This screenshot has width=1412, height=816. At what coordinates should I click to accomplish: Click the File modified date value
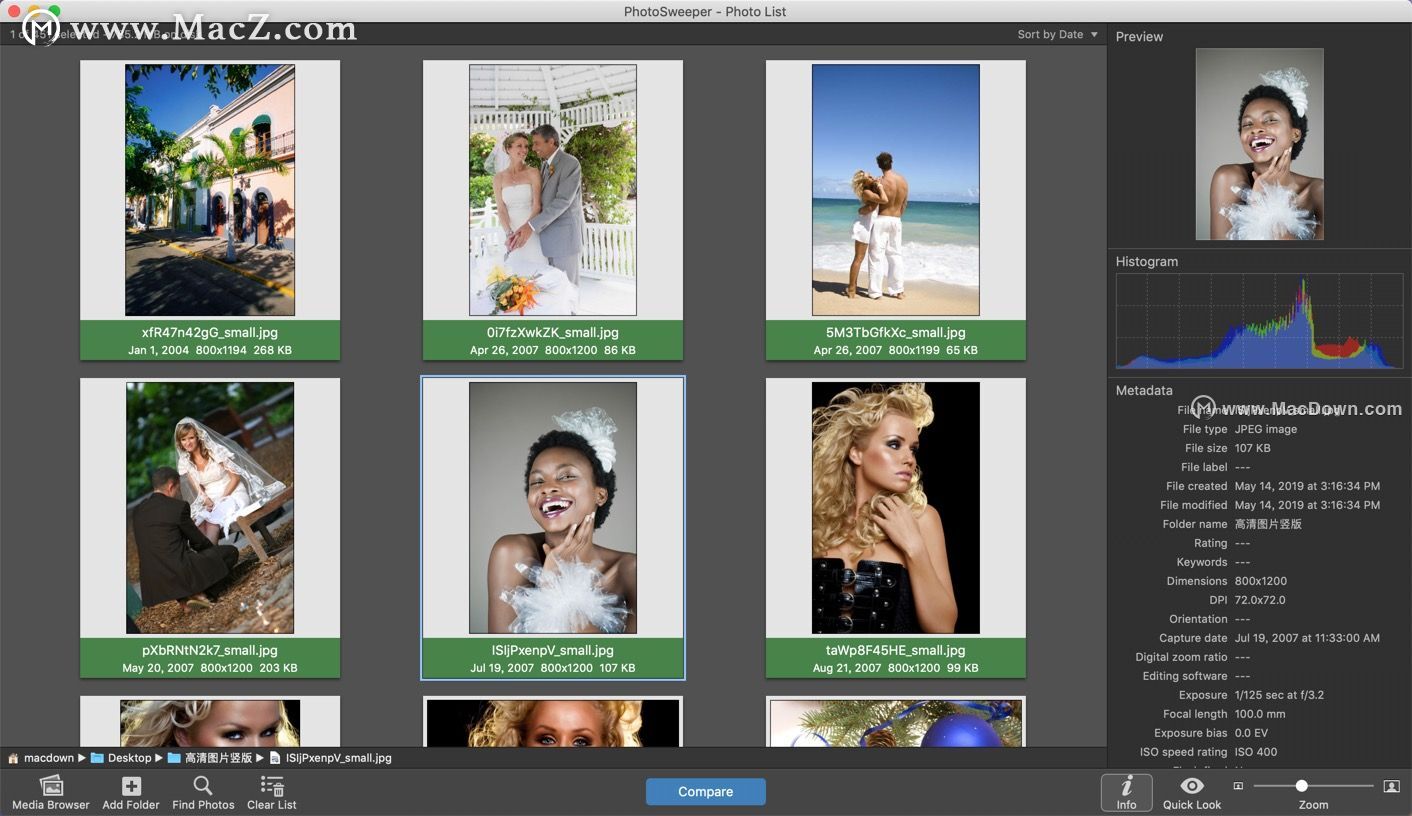tap(1307, 505)
